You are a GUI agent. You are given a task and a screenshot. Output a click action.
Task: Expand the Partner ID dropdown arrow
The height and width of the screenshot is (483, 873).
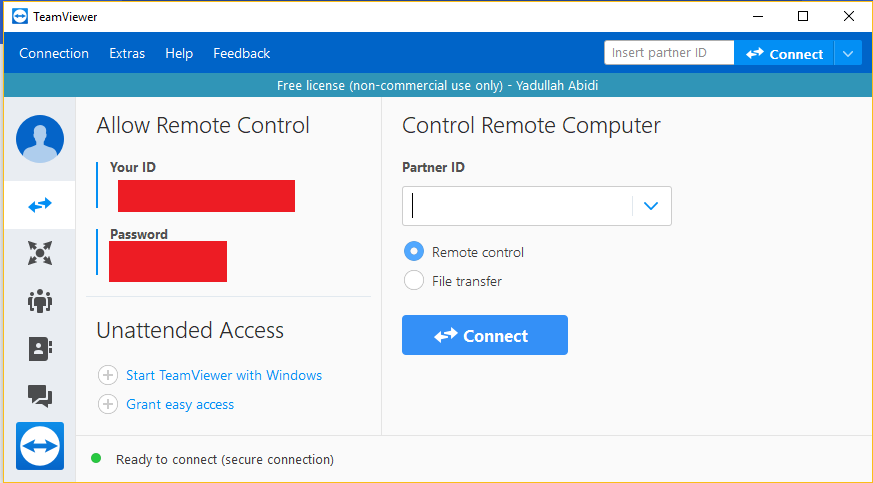click(651, 206)
